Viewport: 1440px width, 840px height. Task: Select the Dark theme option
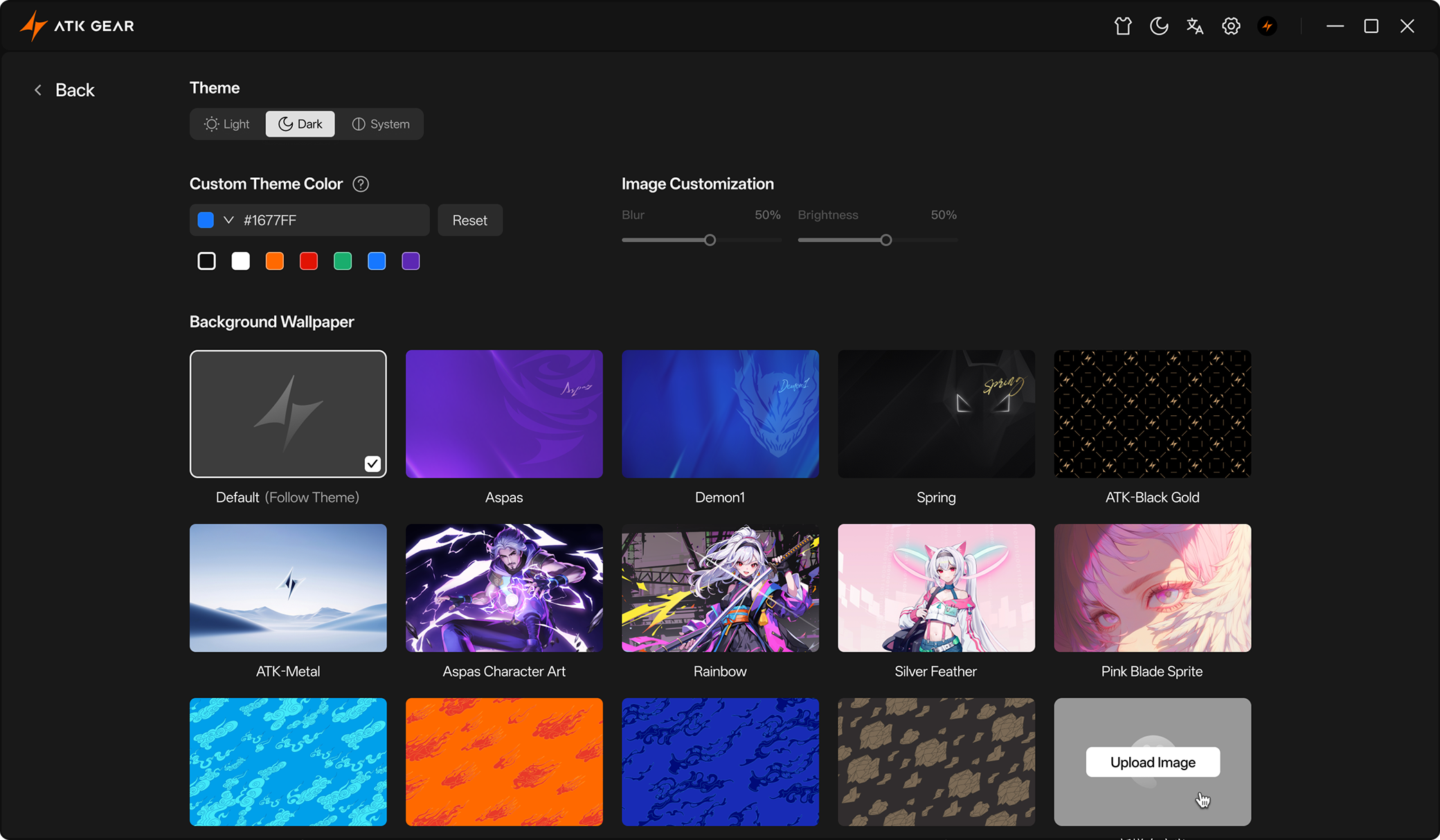[300, 124]
